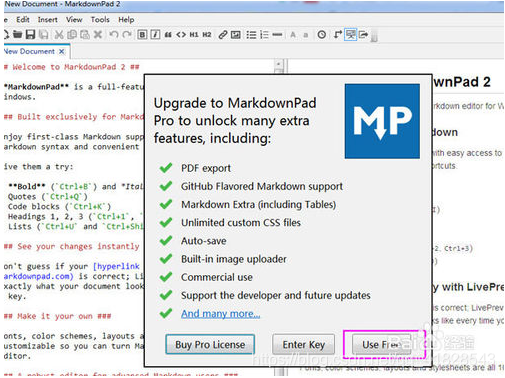Viewport: 505px width, 378px height.
Task: Create an unordered bullet list
Action: [251, 35]
